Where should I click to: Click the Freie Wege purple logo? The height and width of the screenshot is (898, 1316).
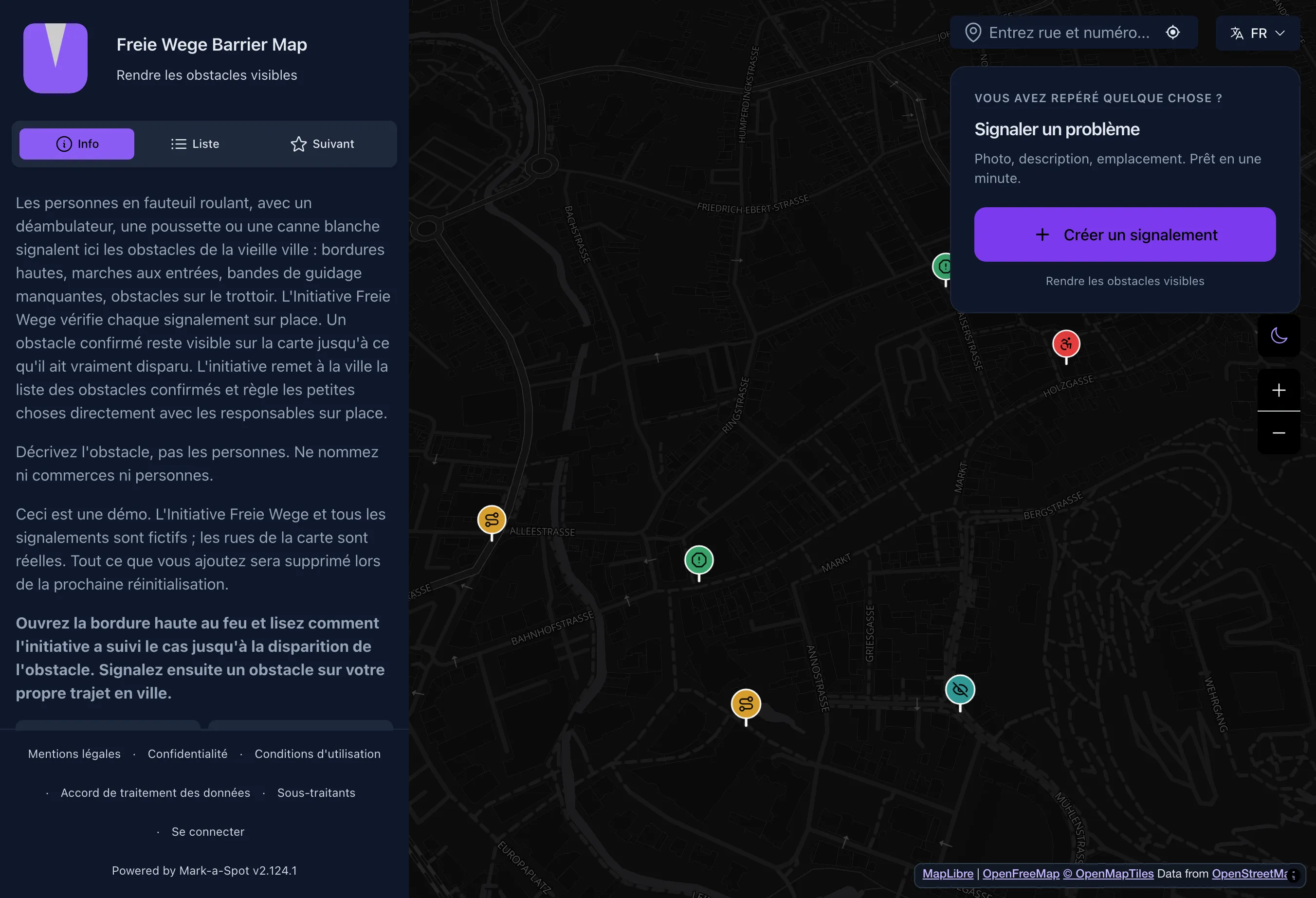[x=55, y=58]
